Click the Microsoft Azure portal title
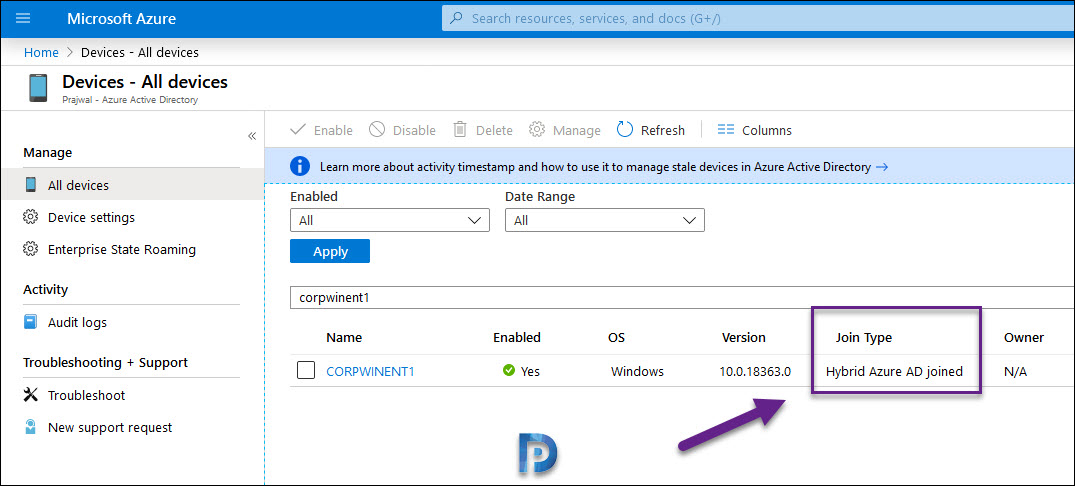The width and height of the screenshot is (1075, 486). (x=121, y=19)
